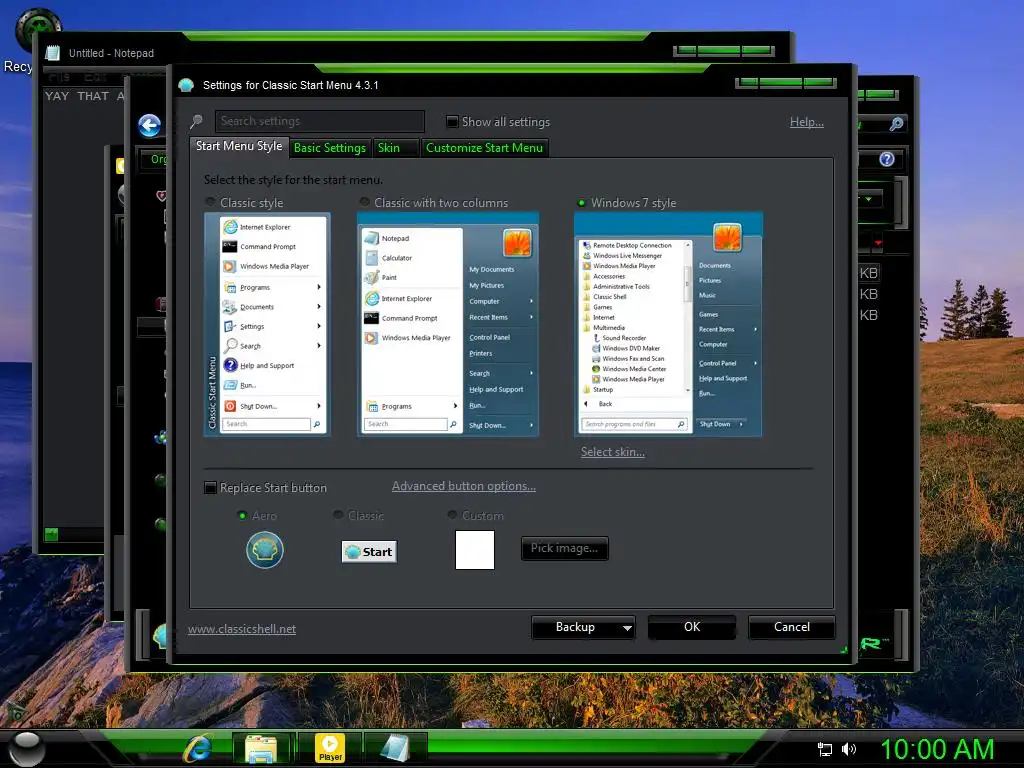Screen dimensions: 1024x768
Task: Click the Pick image... button
Action: (x=564, y=549)
